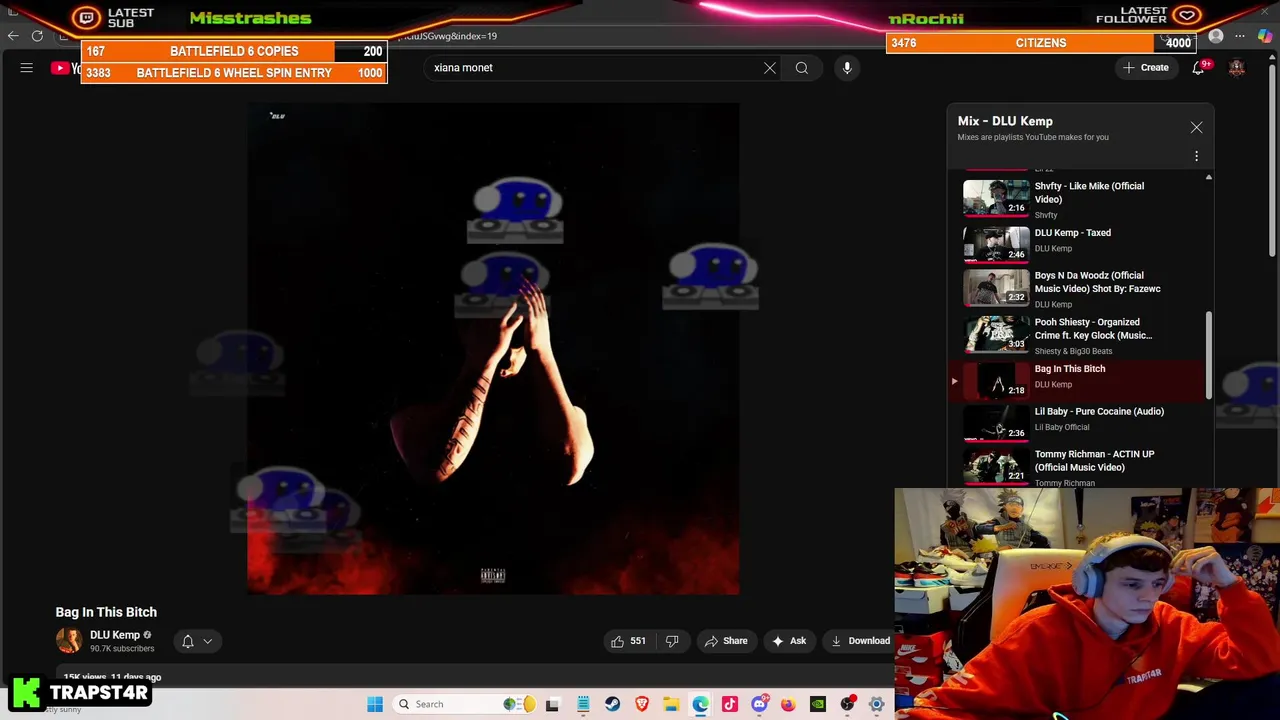The width and height of the screenshot is (1280, 720).
Task: Open DLU Kemp channel avatar
Action: [x=69, y=641]
